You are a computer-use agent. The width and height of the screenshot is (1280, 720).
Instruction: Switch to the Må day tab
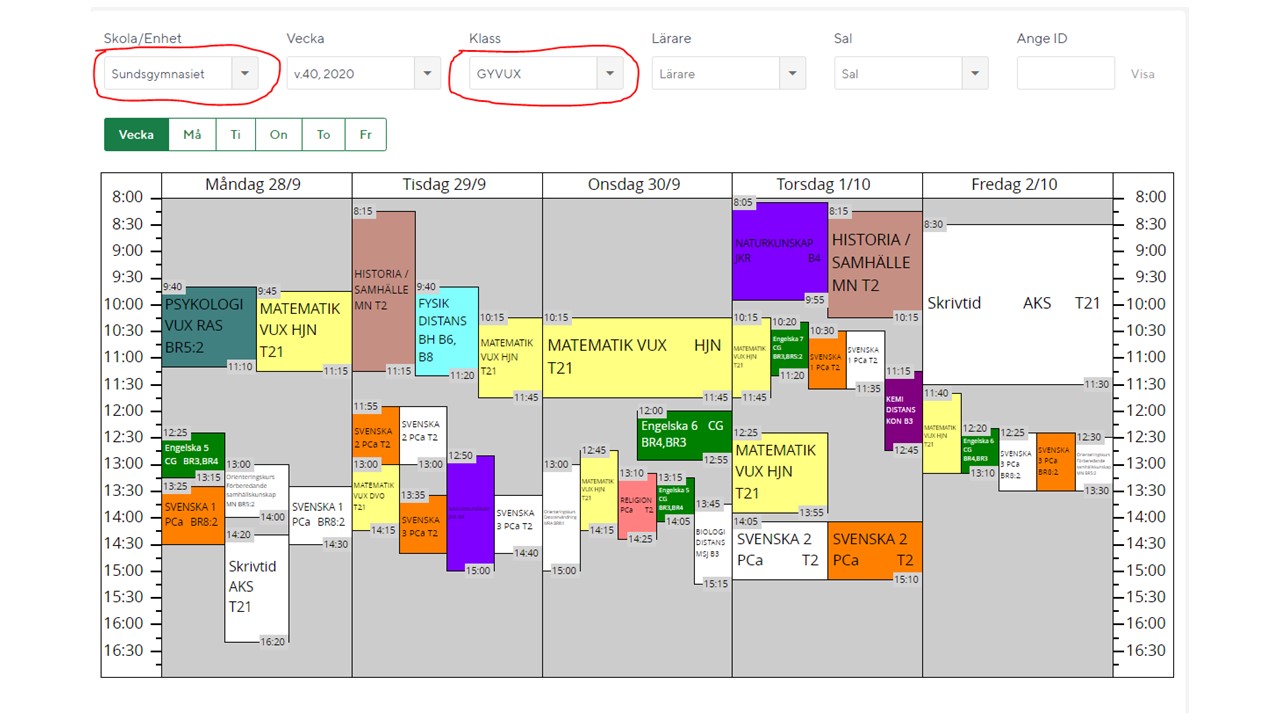(192, 134)
